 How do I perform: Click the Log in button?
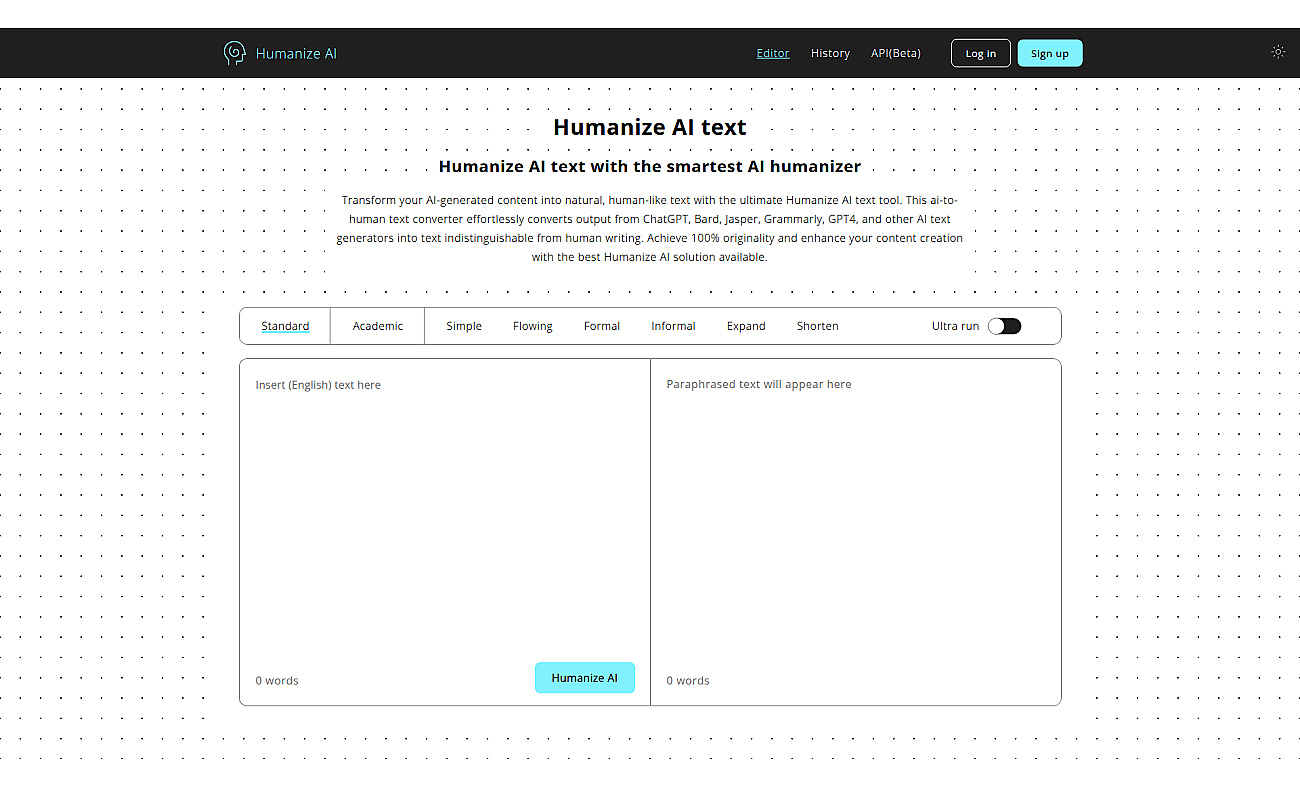click(981, 53)
